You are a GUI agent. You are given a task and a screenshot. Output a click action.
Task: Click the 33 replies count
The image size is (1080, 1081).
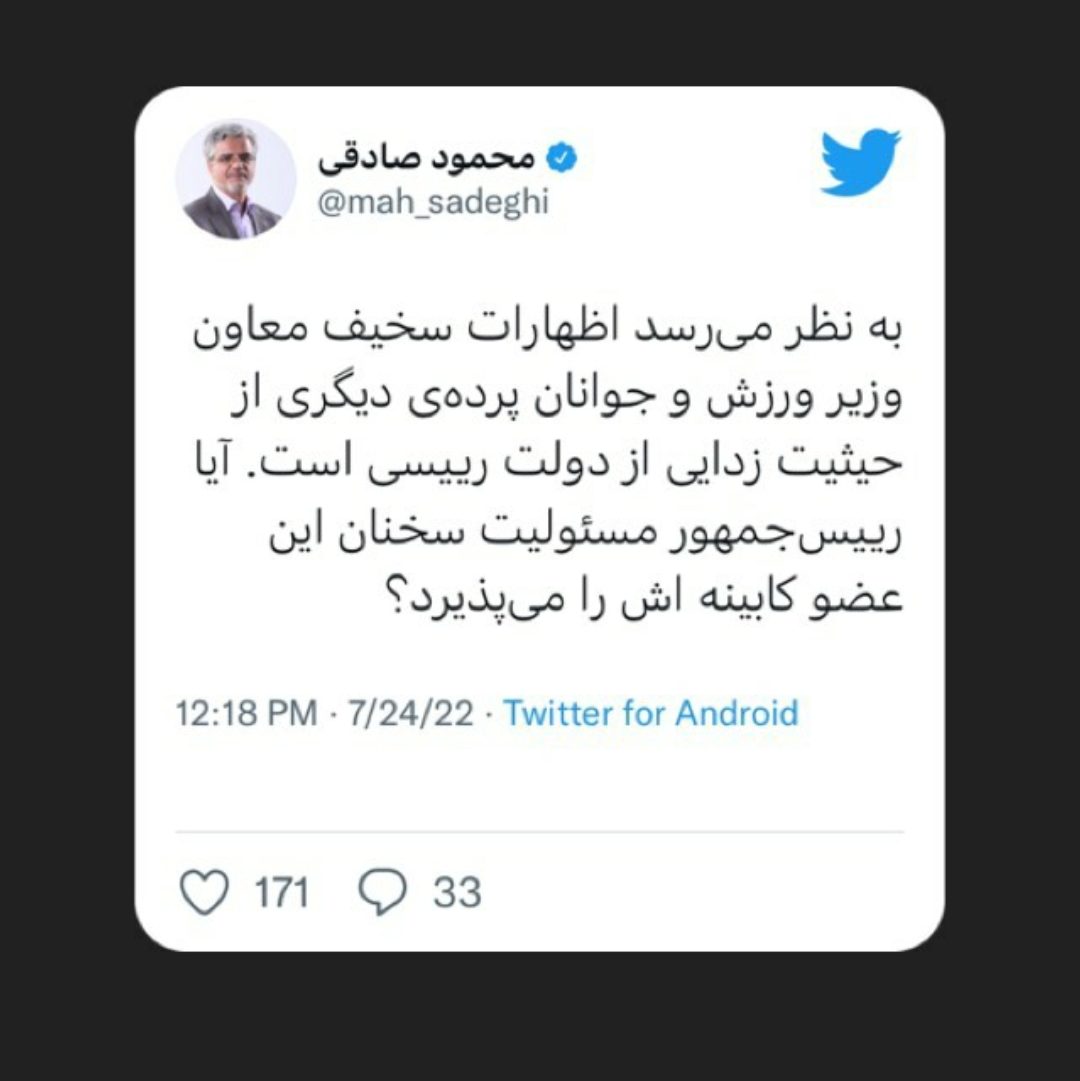pyautogui.click(x=457, y=892)
